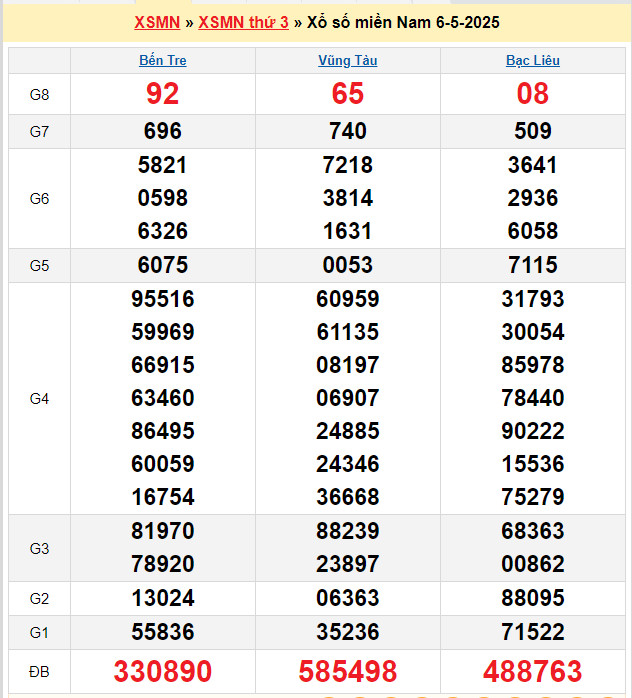The width and height of the screenshot is (632, 698).
Task: Open the Vũng Tàu province link
Action: tap(348, 60)
